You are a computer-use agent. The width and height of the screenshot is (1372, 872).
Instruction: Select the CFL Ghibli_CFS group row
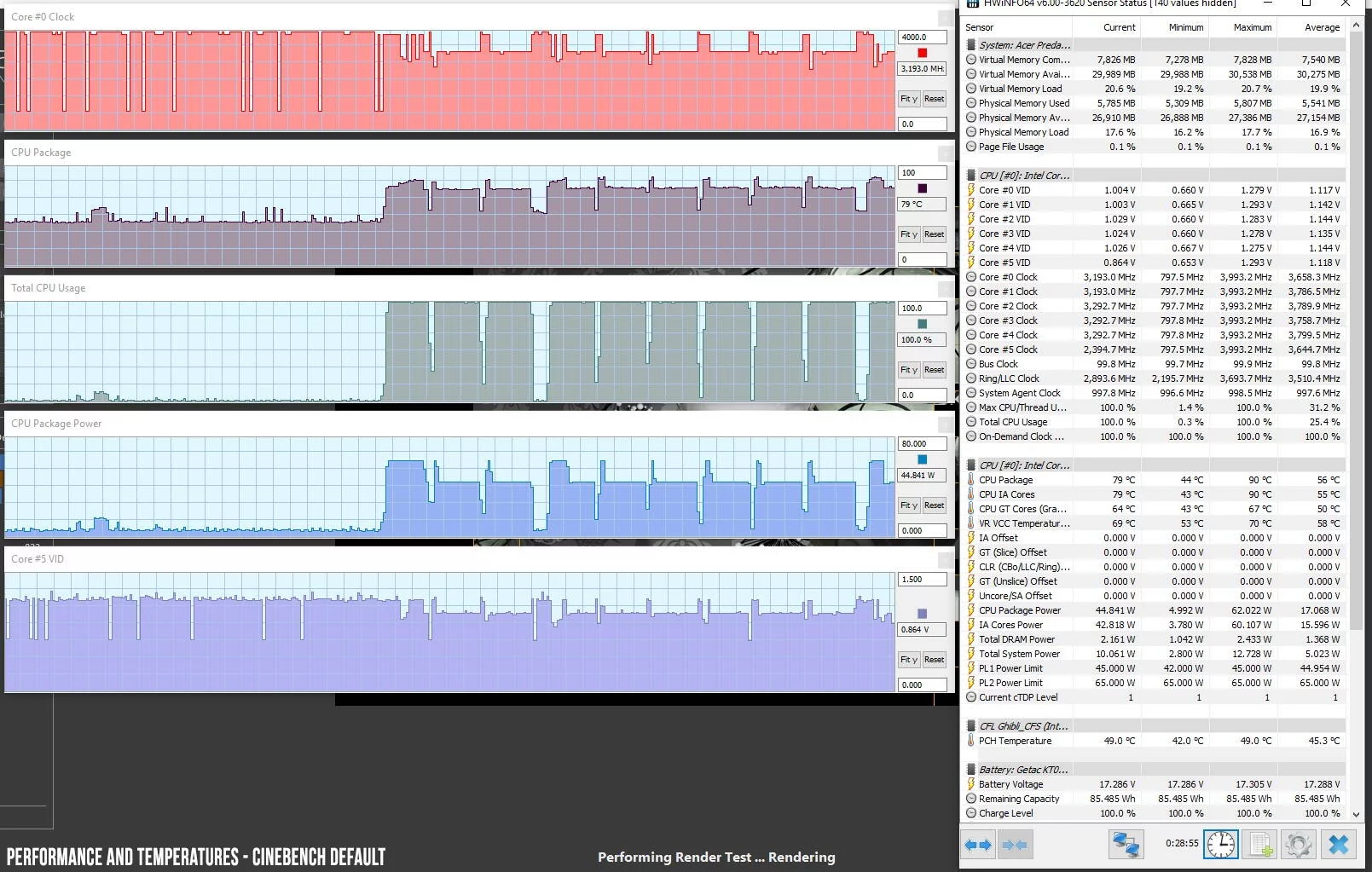point(1154,726)
